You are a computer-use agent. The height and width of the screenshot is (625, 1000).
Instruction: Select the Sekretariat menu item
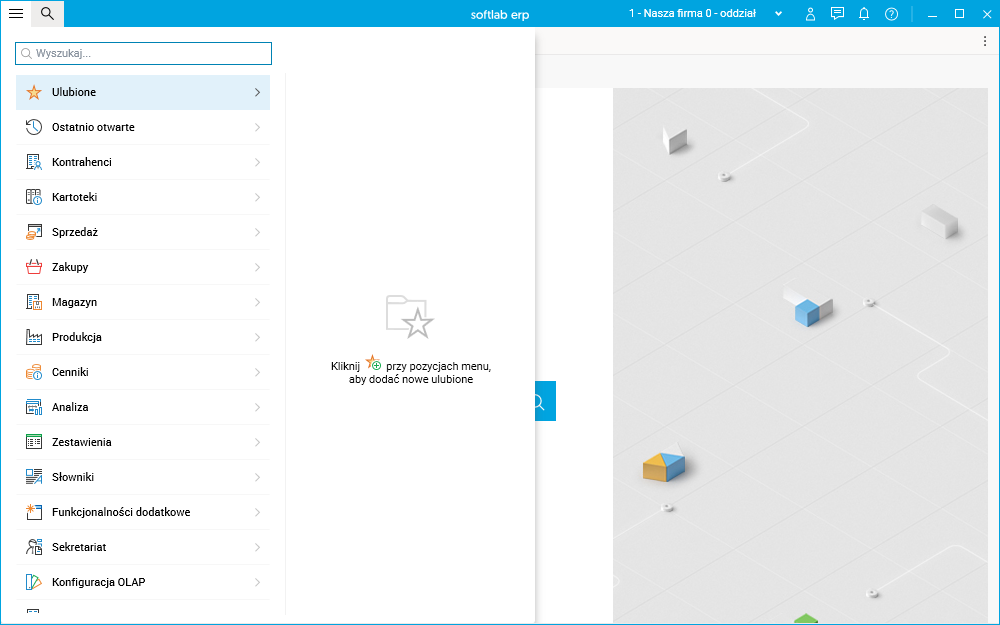click(x=143, y=547)
